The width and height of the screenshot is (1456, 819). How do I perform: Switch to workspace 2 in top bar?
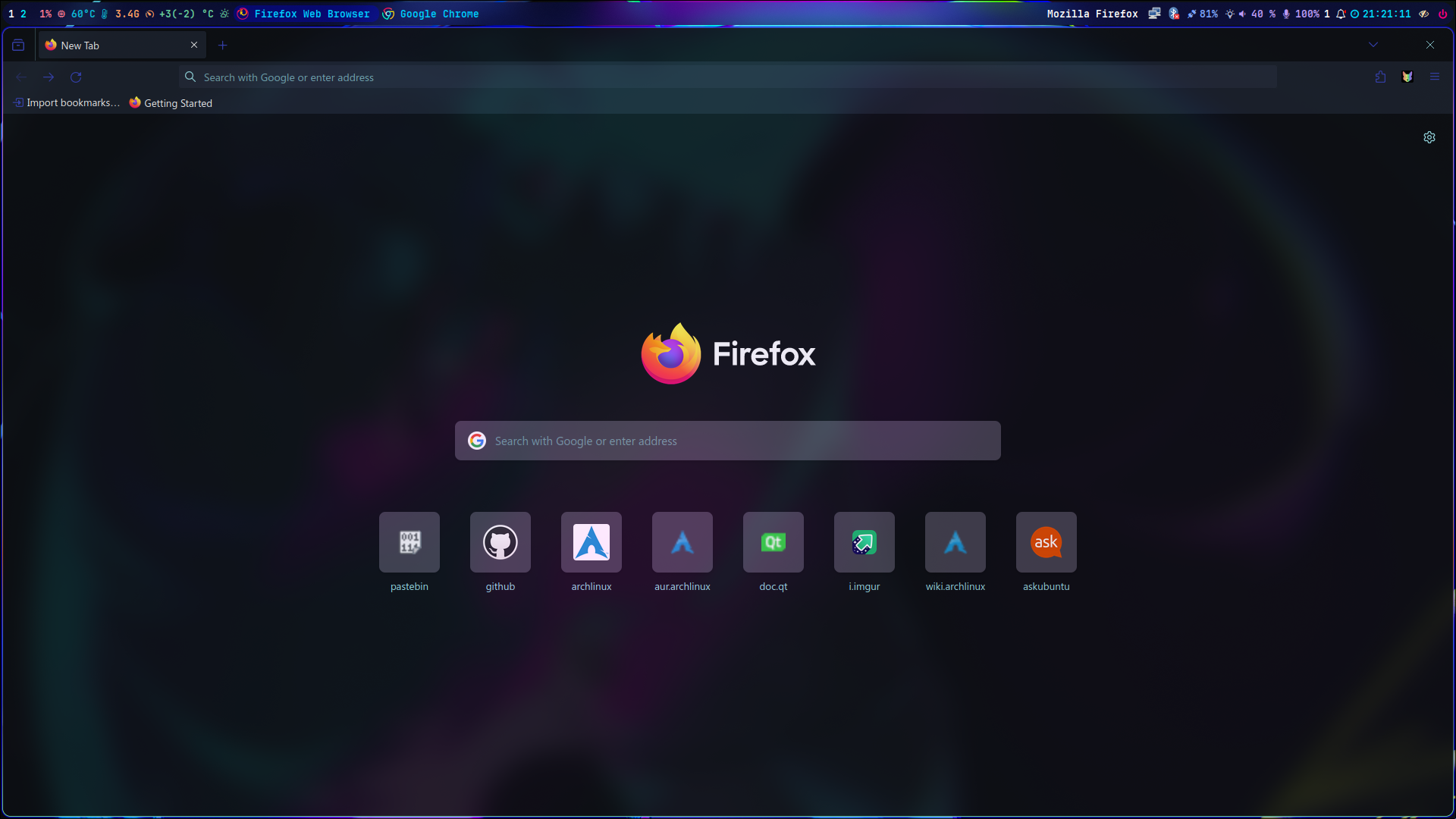point(24,14)
